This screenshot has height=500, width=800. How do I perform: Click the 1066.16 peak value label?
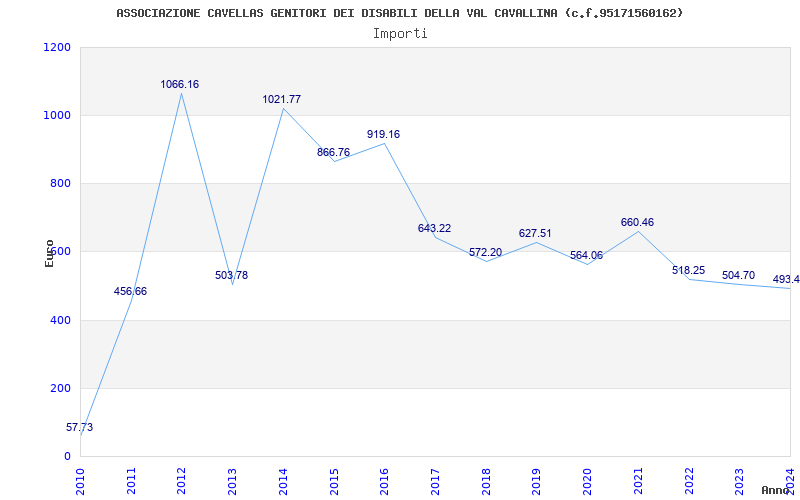pyautogui.click(x=180, y=84)
